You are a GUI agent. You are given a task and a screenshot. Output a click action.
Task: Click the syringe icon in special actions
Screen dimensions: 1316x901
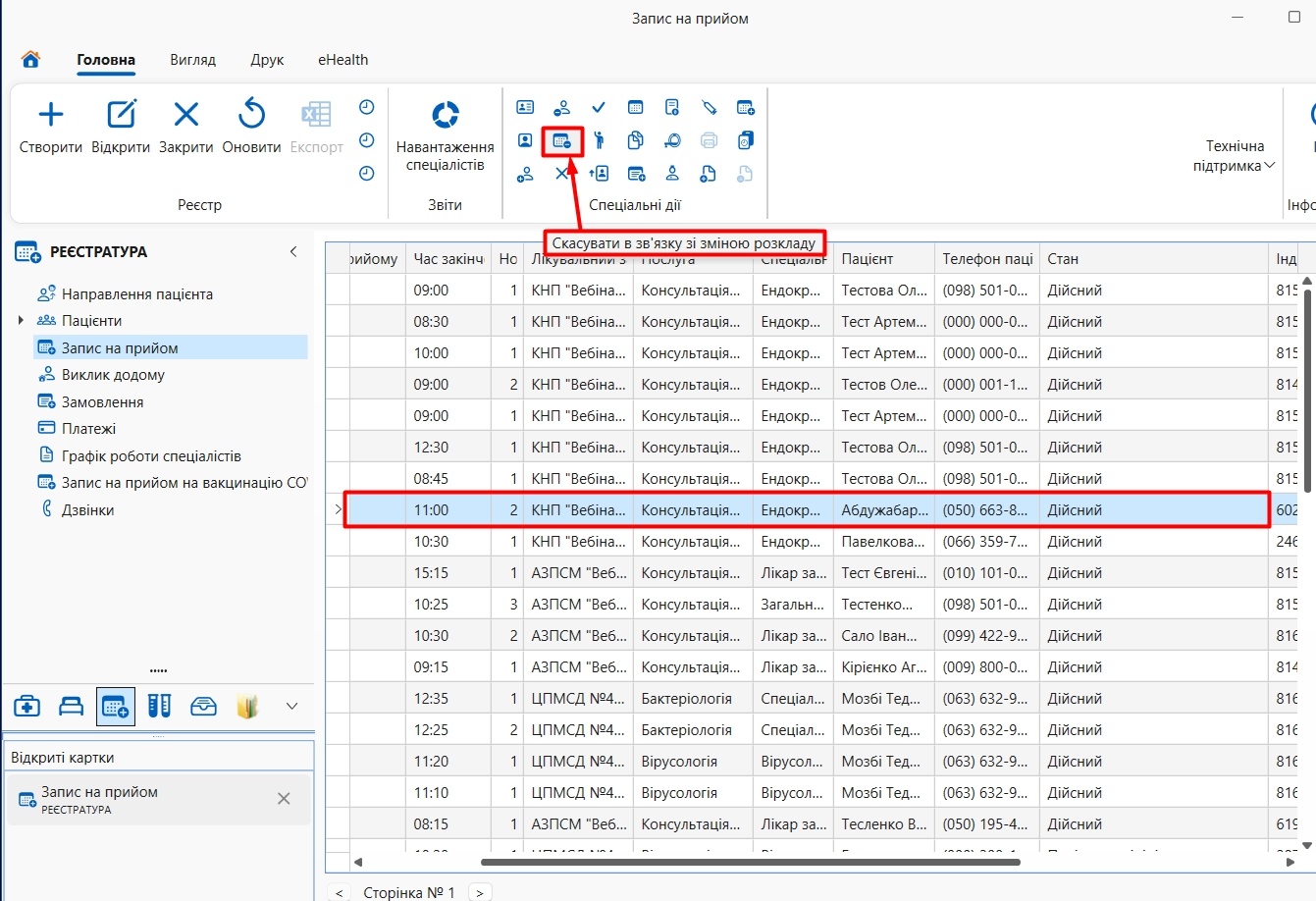coord(710,108)
